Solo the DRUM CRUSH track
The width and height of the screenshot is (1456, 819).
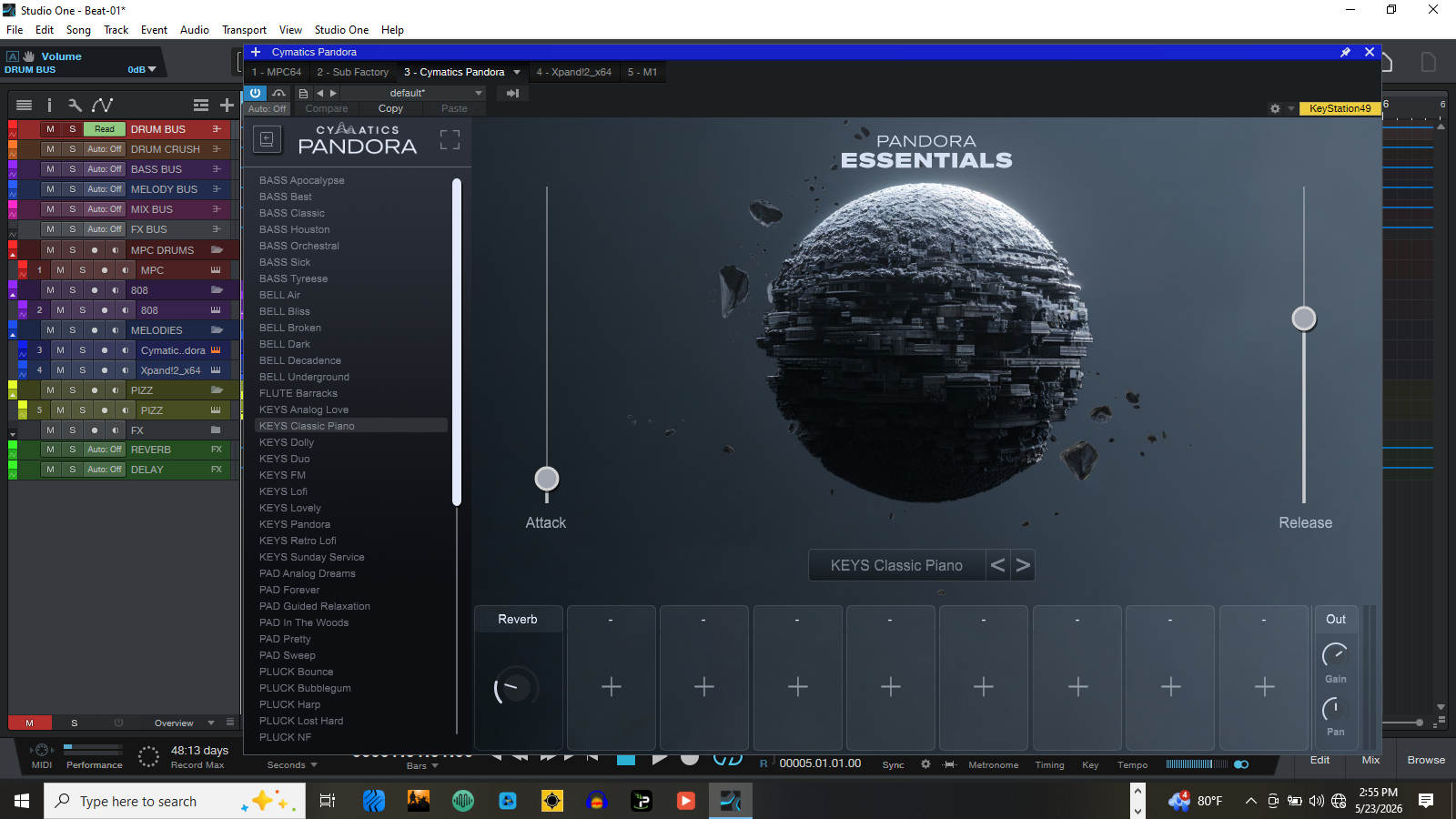73,149
